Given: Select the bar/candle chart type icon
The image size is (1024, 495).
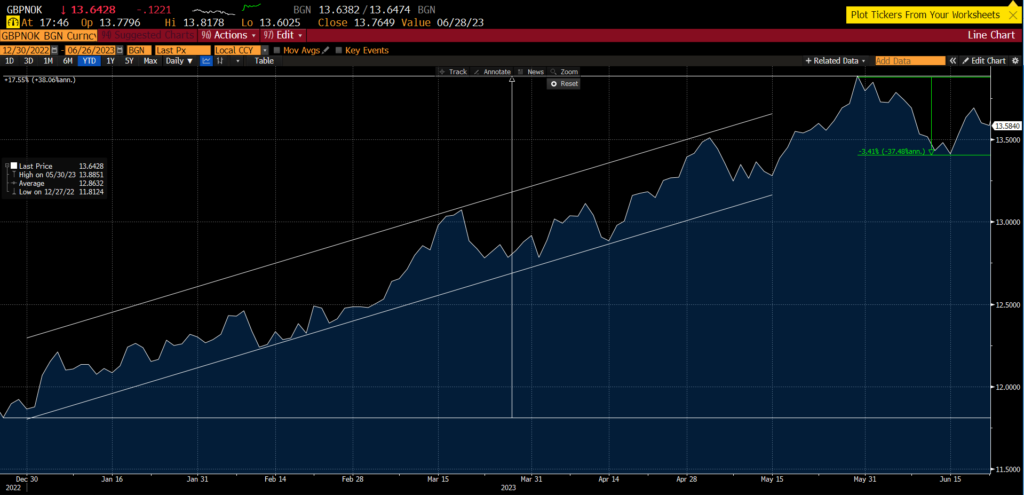Looking at the screenshot, I should [220, 61].
